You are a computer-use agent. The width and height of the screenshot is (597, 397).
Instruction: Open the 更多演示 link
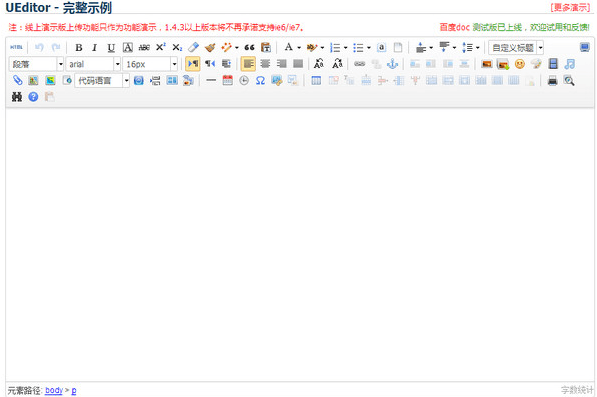pyautogui.click(x=570, y=8)
